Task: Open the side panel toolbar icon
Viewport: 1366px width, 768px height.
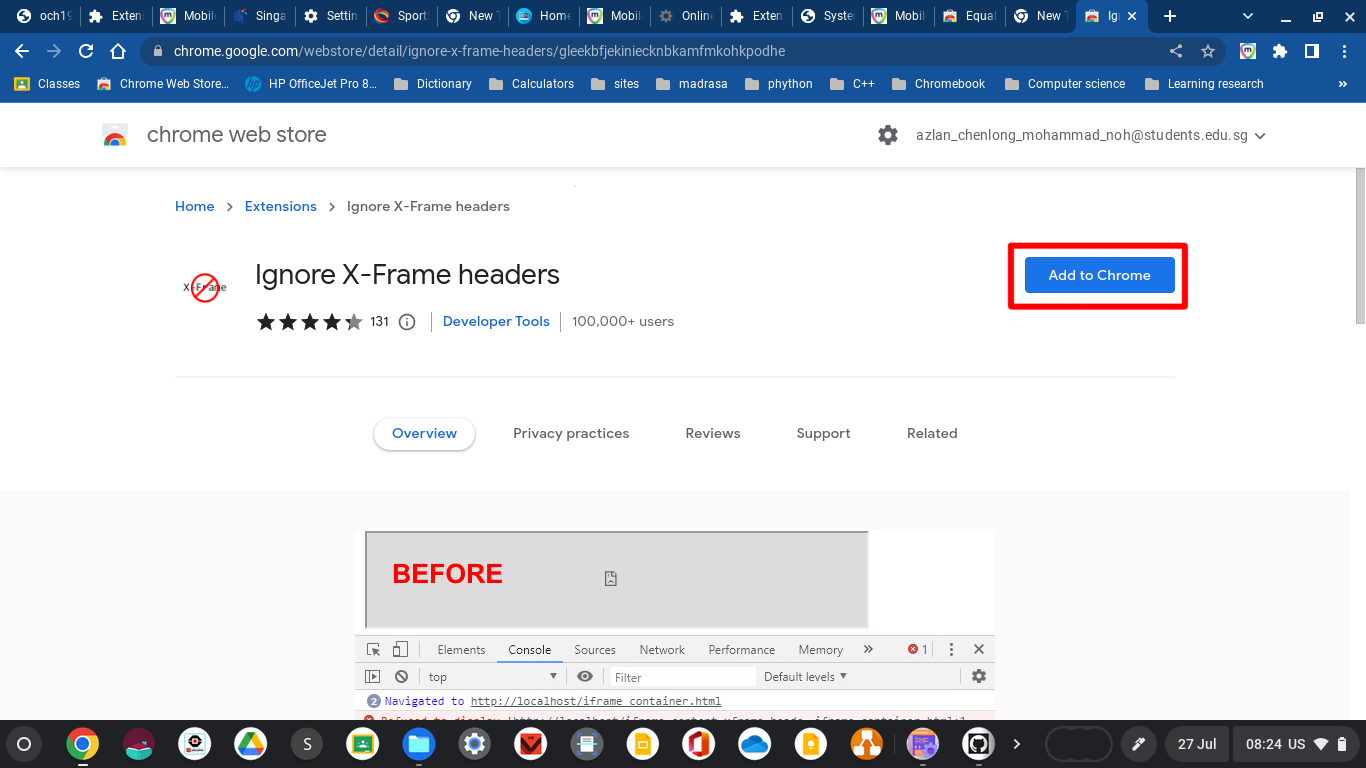Action: (x=1311, y=51)
